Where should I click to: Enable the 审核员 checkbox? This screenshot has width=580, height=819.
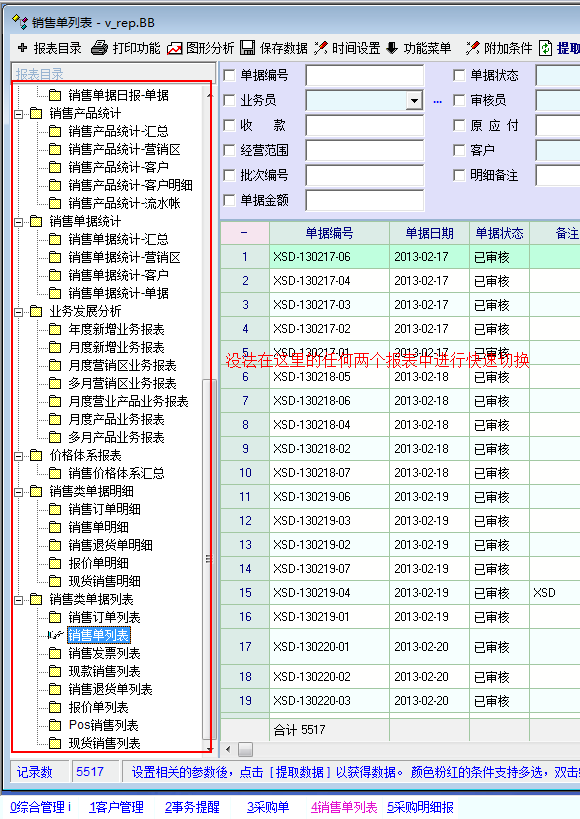459,100
